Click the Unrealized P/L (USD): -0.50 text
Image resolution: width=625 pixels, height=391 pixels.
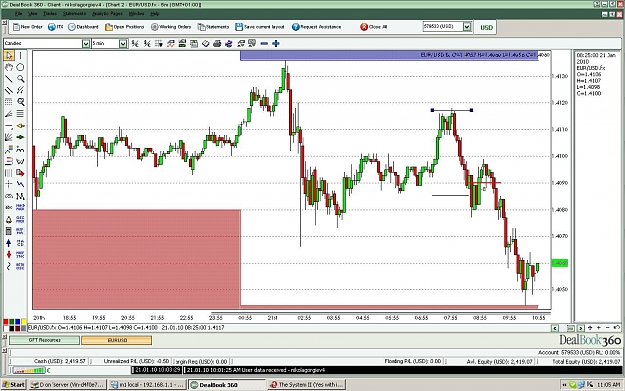click(136, 361)
